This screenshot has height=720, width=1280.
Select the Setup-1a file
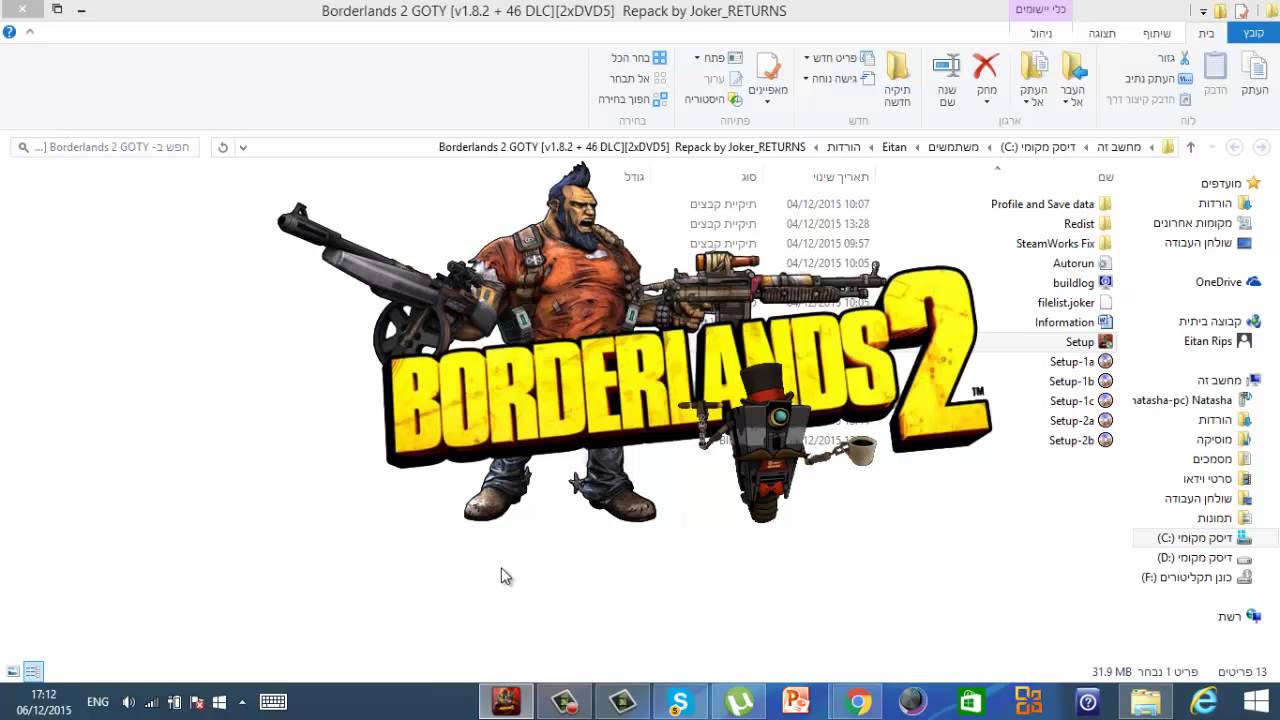1081,361
